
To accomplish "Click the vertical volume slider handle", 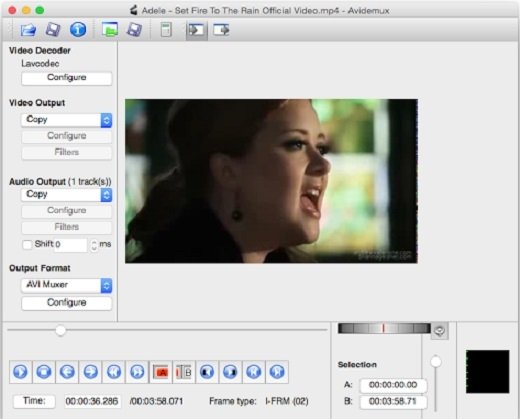I will [436, 362].
